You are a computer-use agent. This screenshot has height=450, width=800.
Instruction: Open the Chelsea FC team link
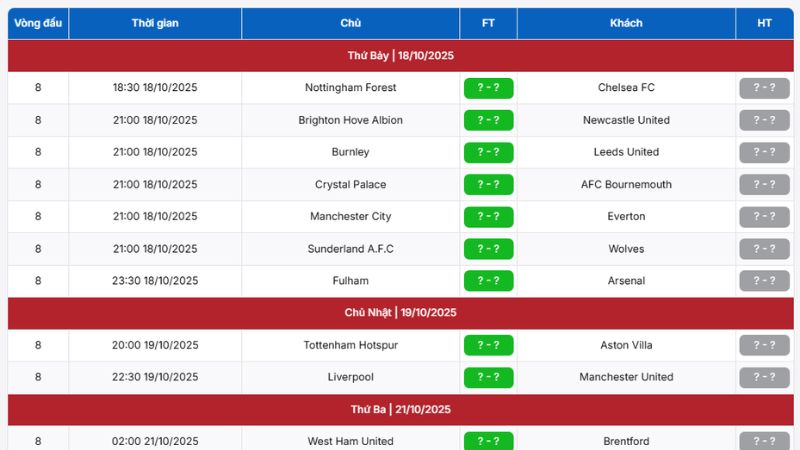pos(626,88)
